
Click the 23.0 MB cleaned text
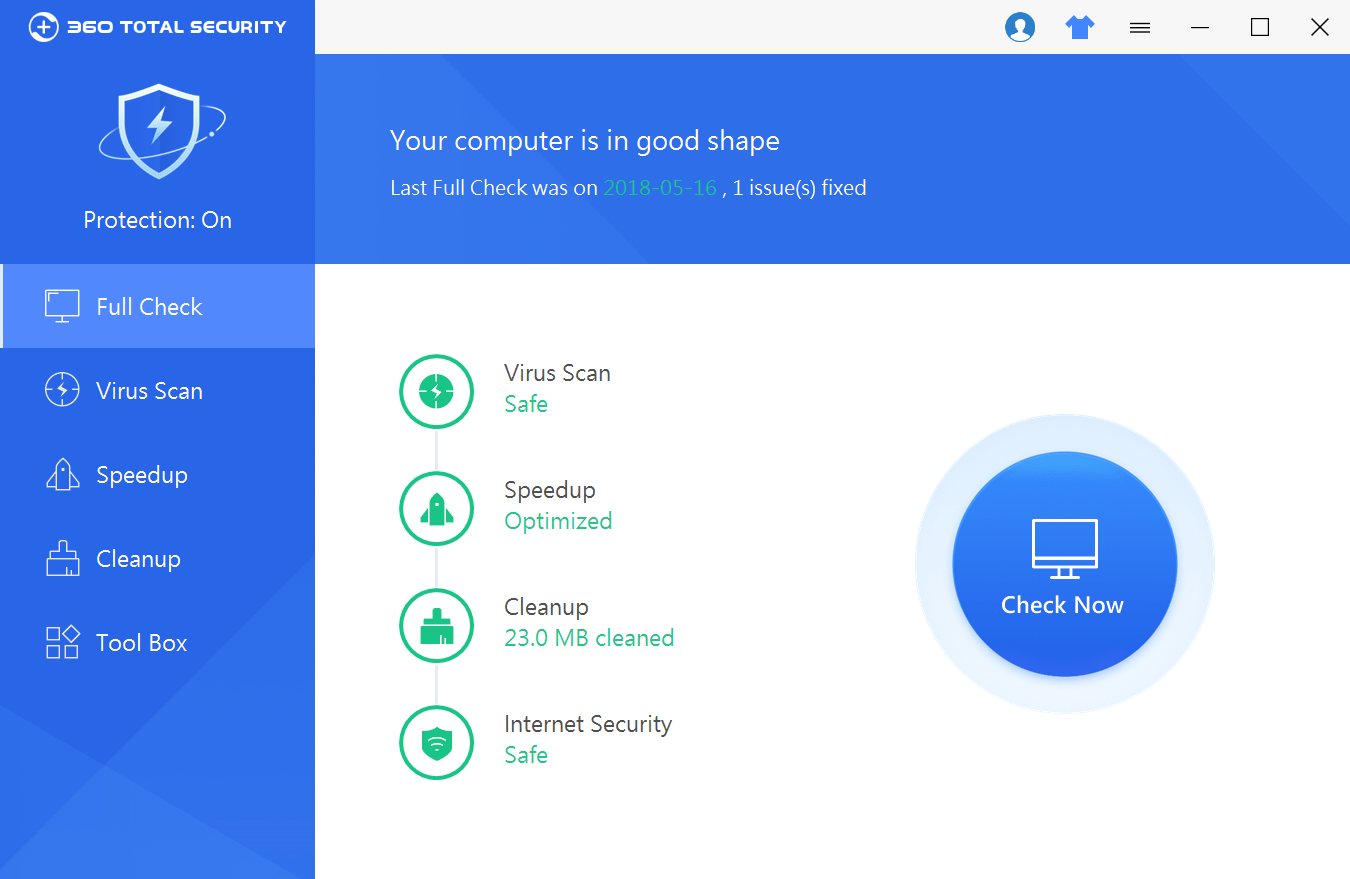(589, 637)
